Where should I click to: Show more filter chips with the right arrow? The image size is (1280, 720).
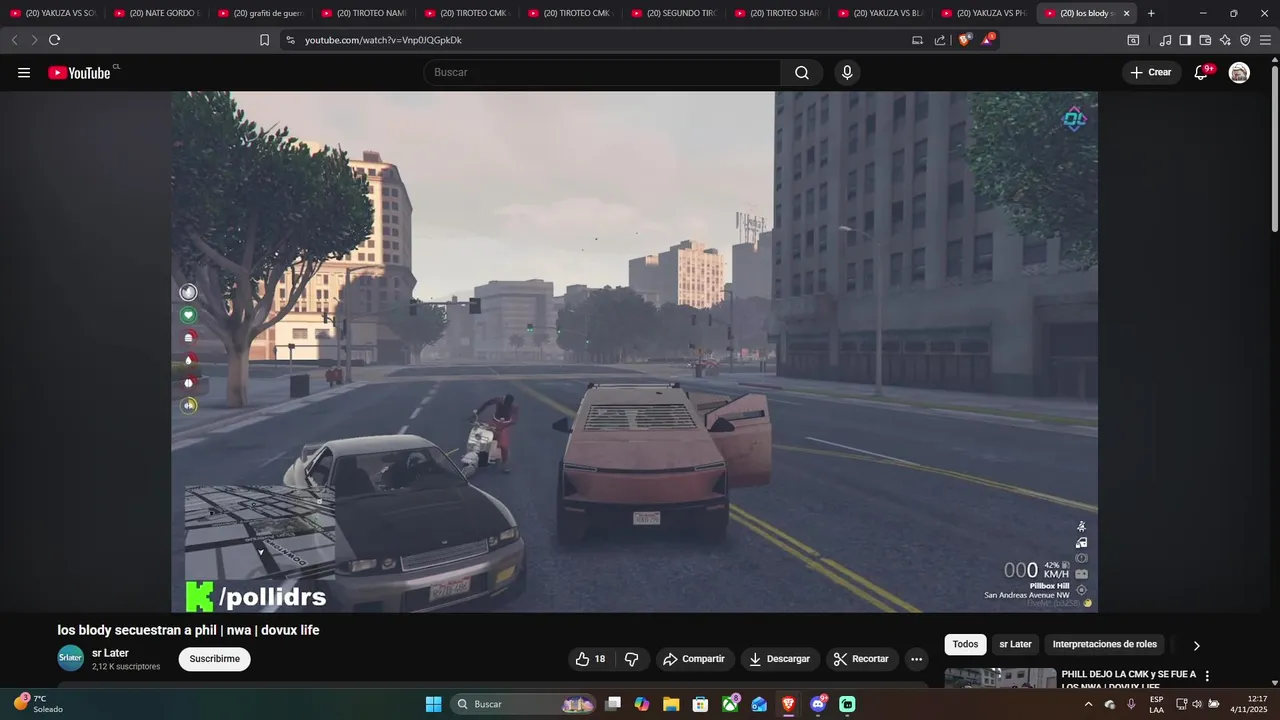click(x=1196, y=645)
